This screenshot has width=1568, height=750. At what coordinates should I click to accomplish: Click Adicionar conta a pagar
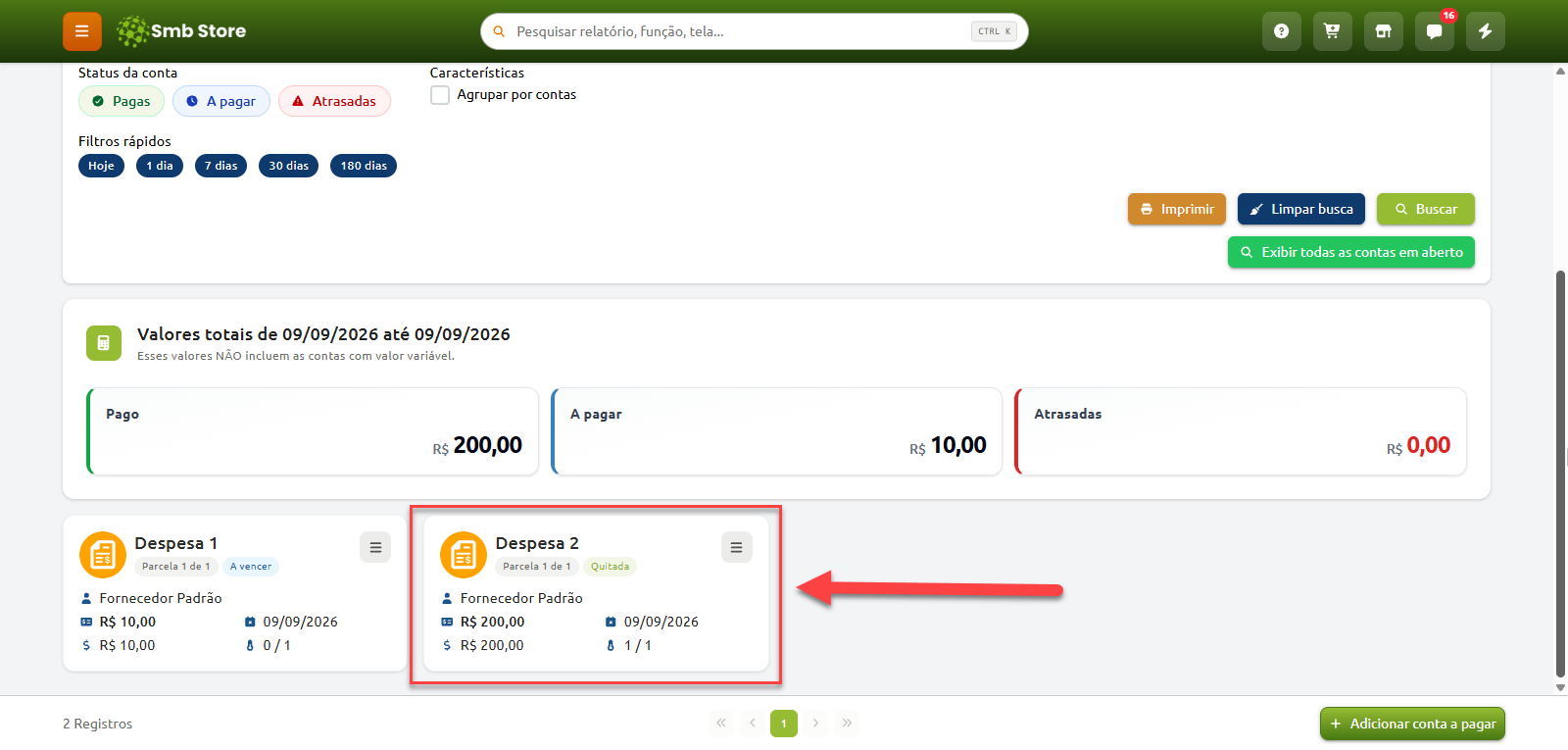pos(1412,724)
